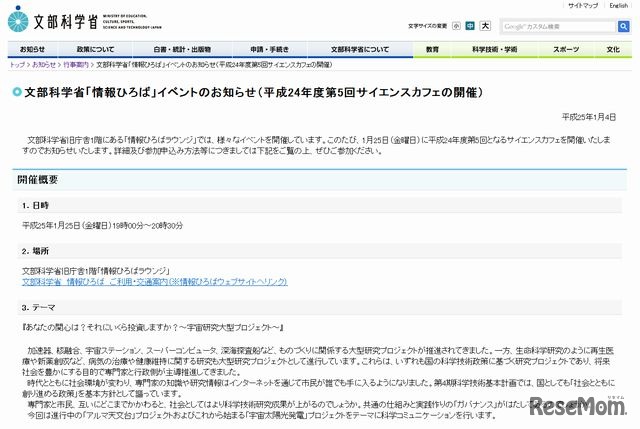Go to トップ in the breadcrumb
Screen dimensions: 640x429
click(x=17, y=65)
